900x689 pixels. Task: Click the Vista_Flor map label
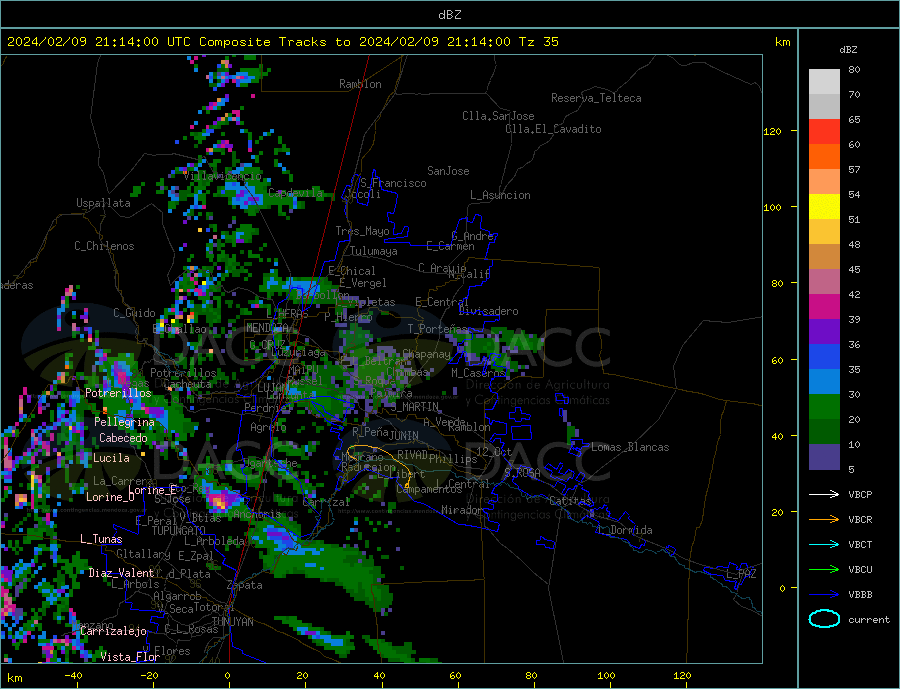point(130,657)
